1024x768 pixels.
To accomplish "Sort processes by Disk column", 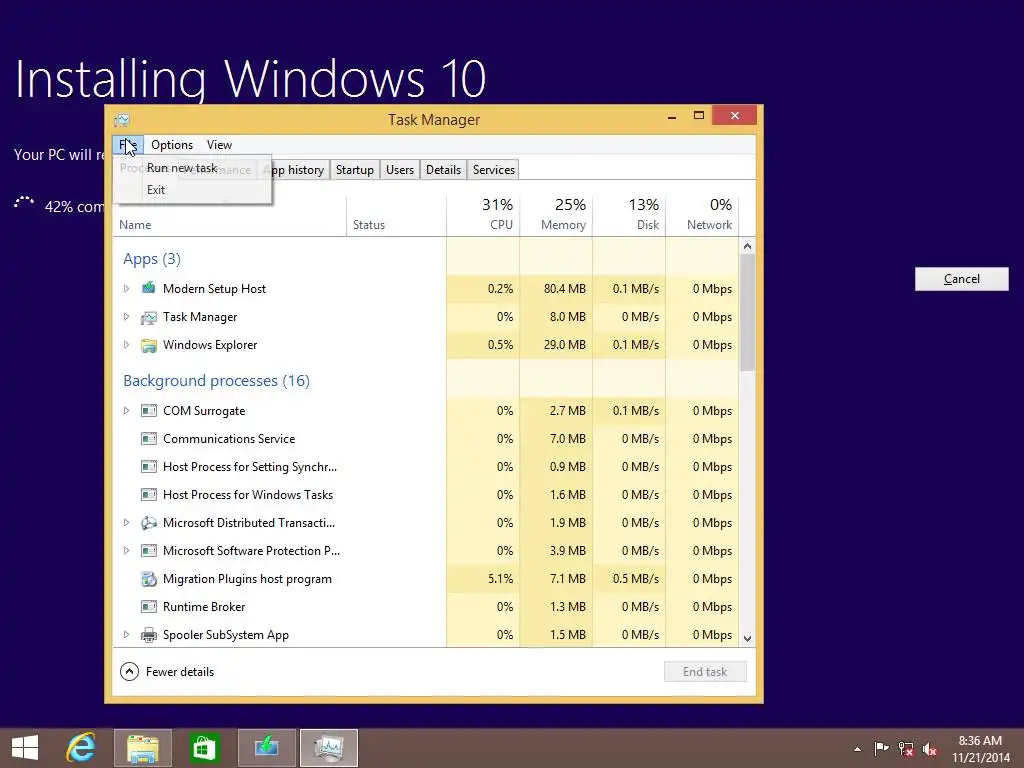I will 630,214.
